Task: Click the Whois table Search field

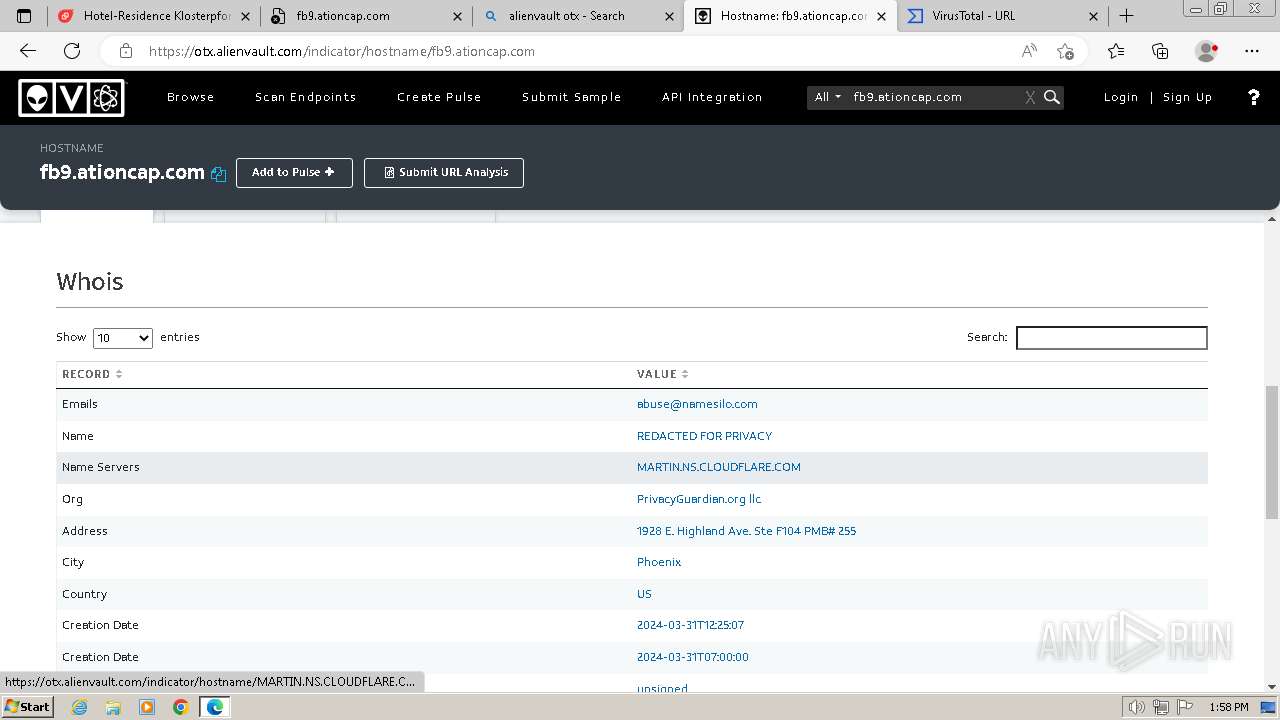Action: click(x=1111, y=338)
